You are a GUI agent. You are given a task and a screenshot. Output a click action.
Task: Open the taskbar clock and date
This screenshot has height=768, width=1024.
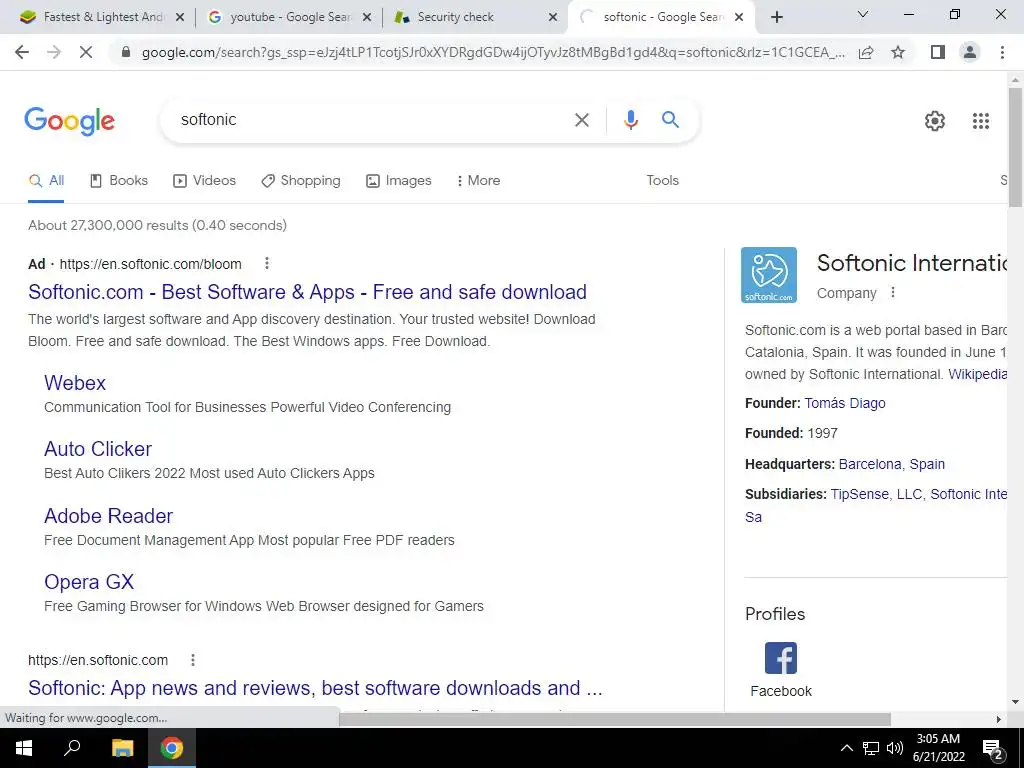(938, 748)
